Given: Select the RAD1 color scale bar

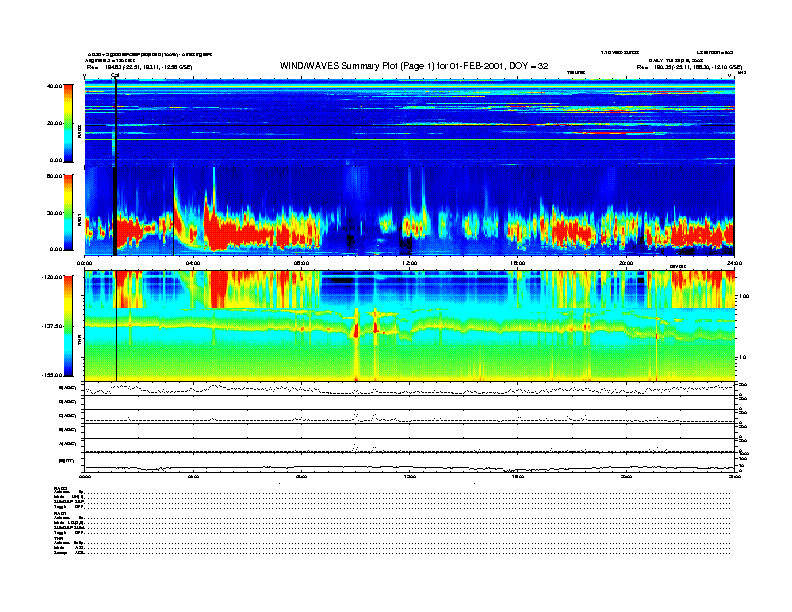Looking at the screenshot, I should click(68, 213).
